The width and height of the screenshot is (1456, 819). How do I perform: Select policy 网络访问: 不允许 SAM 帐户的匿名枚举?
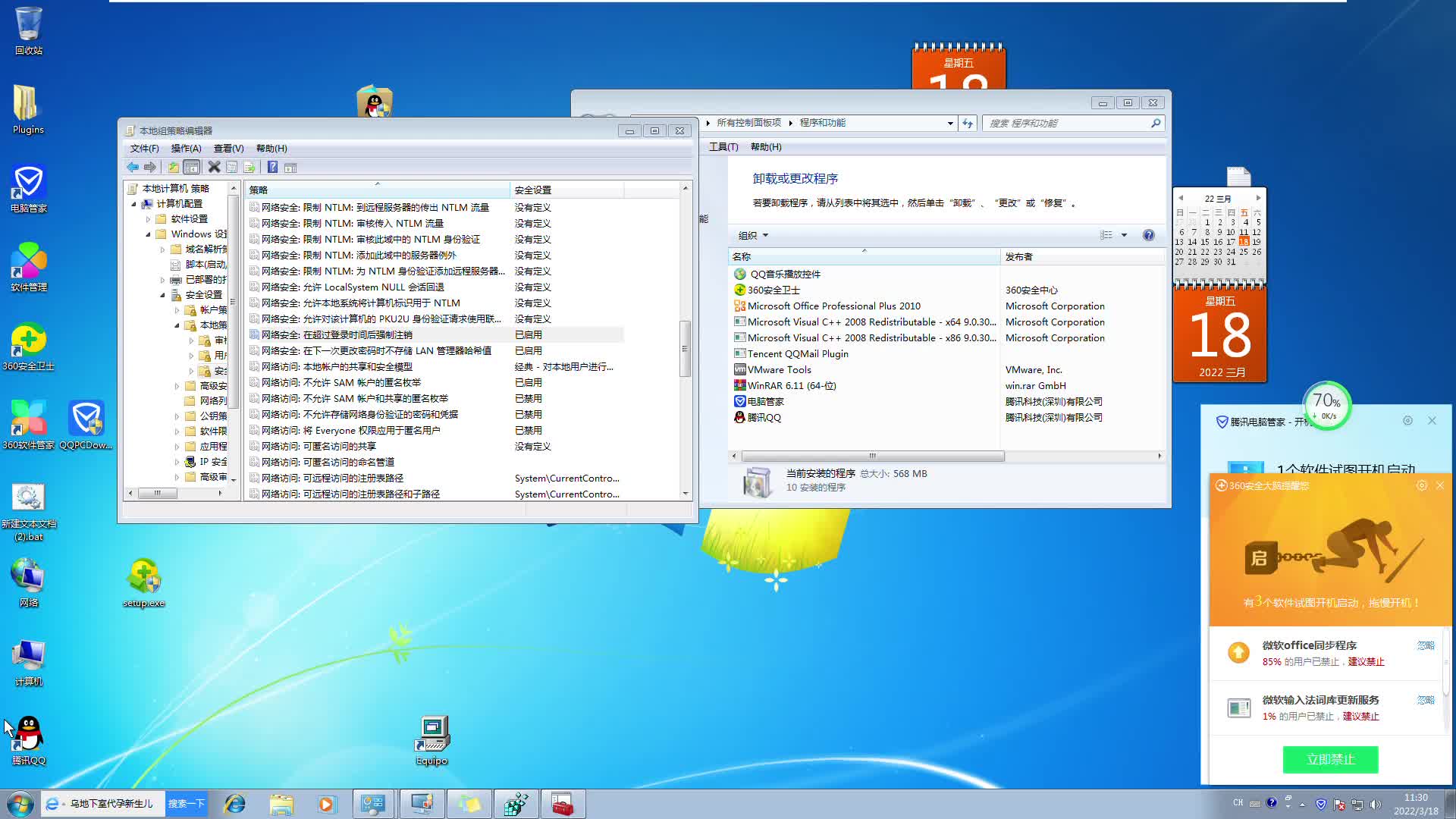pos(436,383)
